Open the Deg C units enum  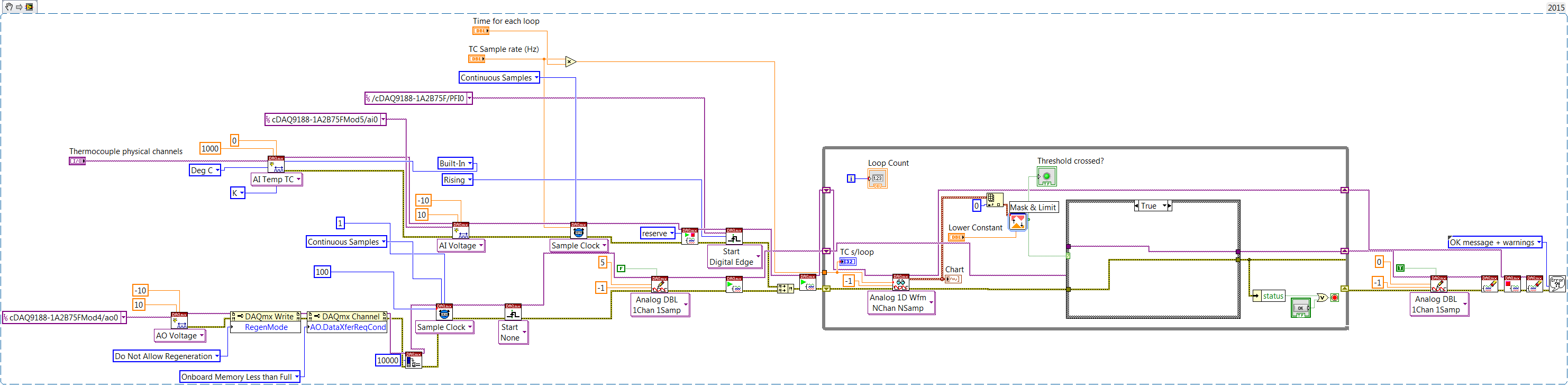[205, 170]
